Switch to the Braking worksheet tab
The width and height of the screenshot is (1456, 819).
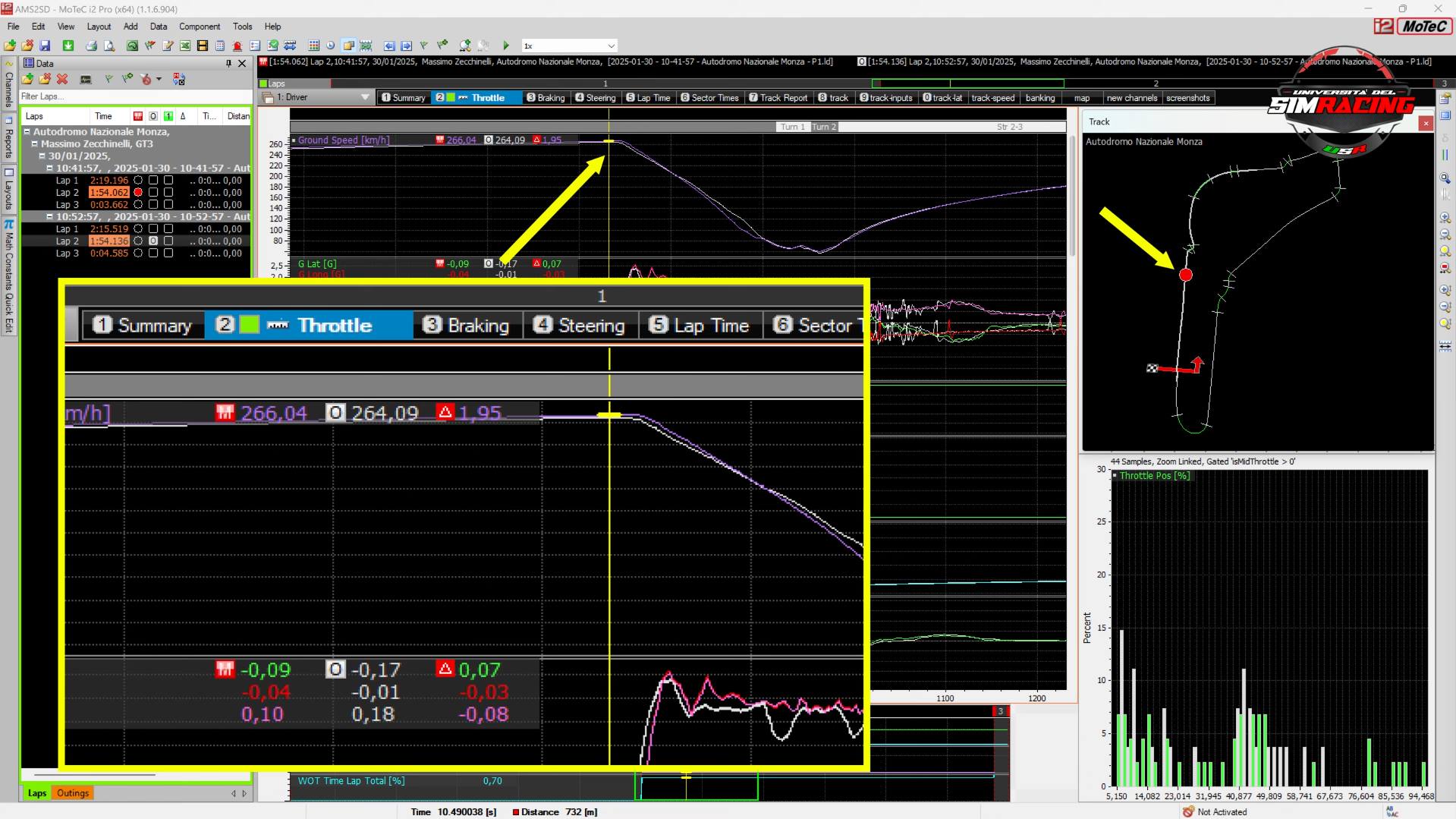point(546,98)
